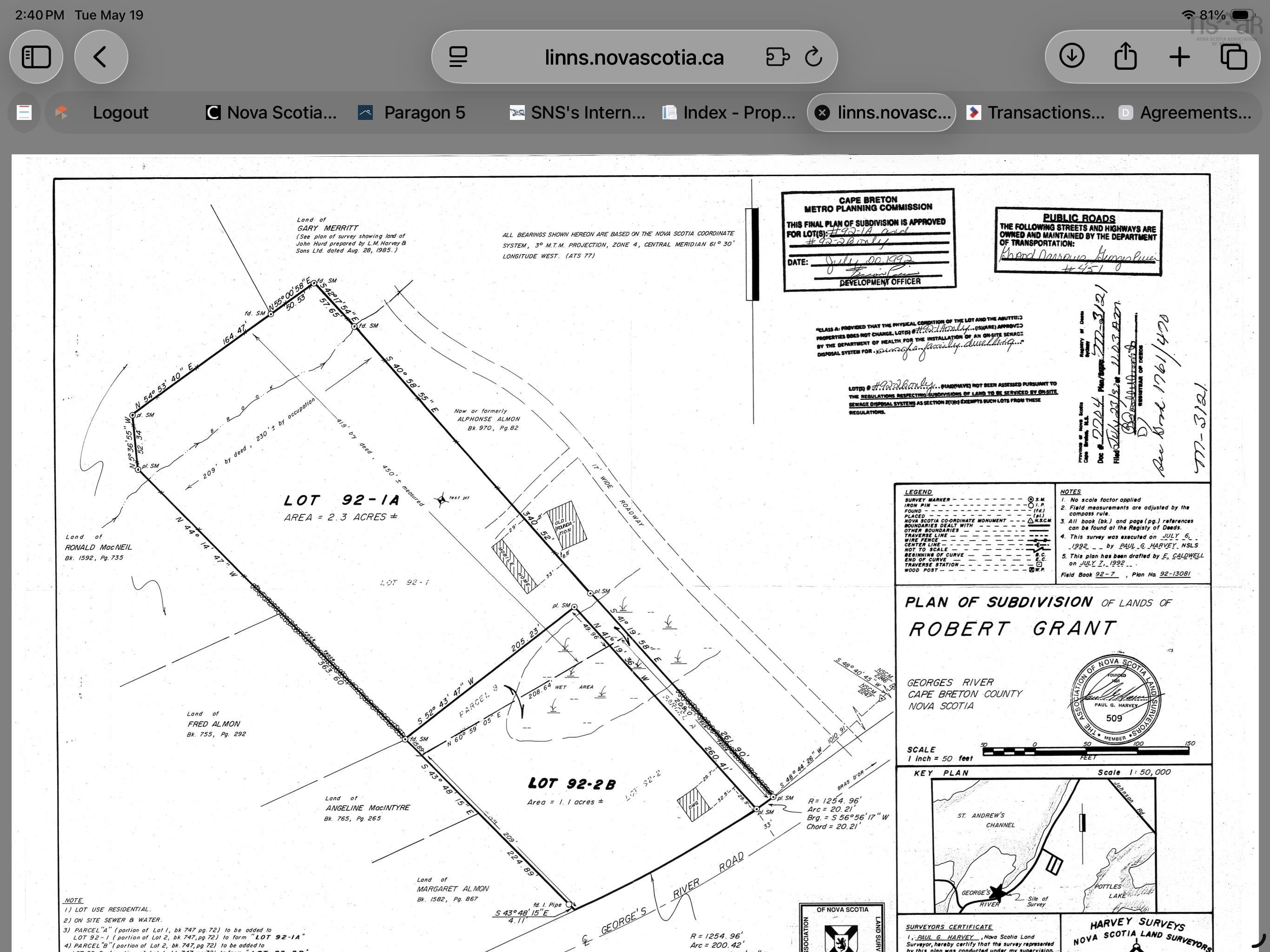Image resolution: width=1270 pixels, height=952 pixels.
Task: Open the extensions icon in address bar
Action: pos(777,58)
